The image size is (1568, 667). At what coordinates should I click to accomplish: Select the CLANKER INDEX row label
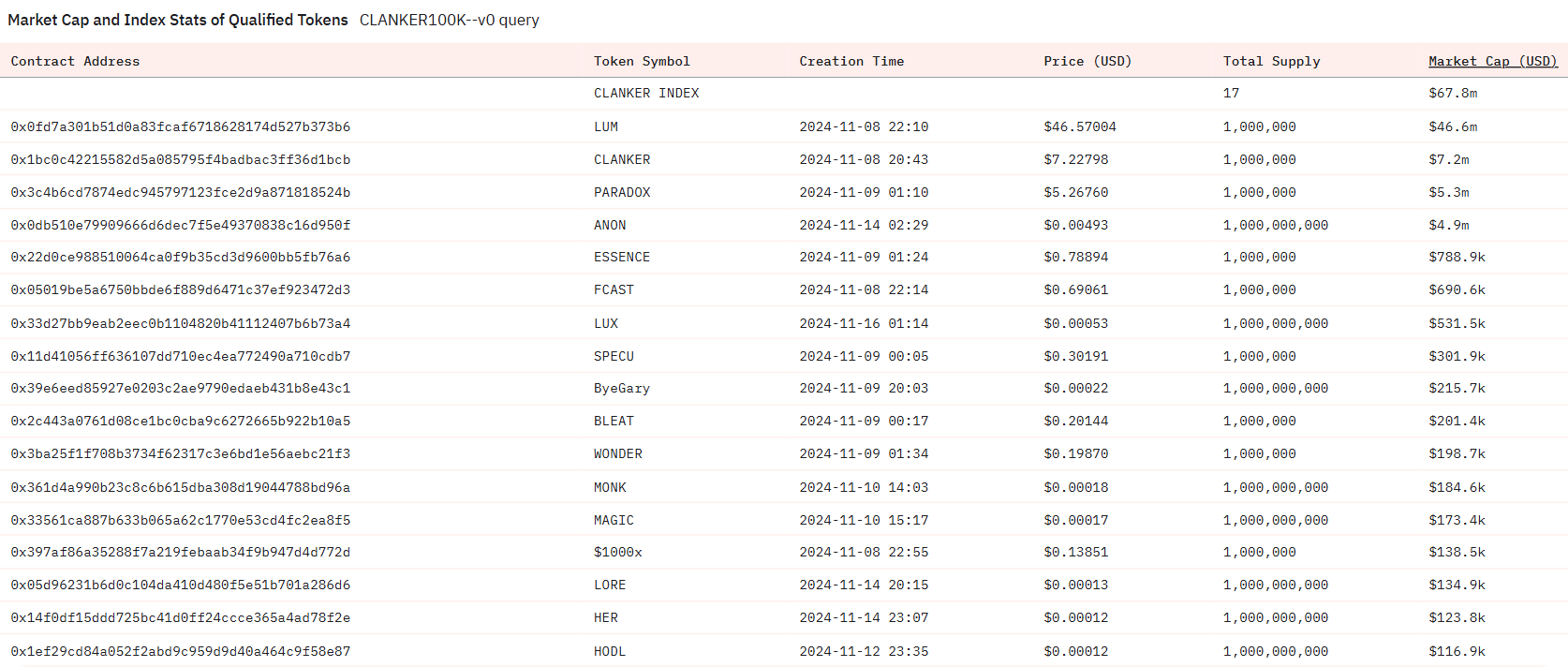(646, 93)
